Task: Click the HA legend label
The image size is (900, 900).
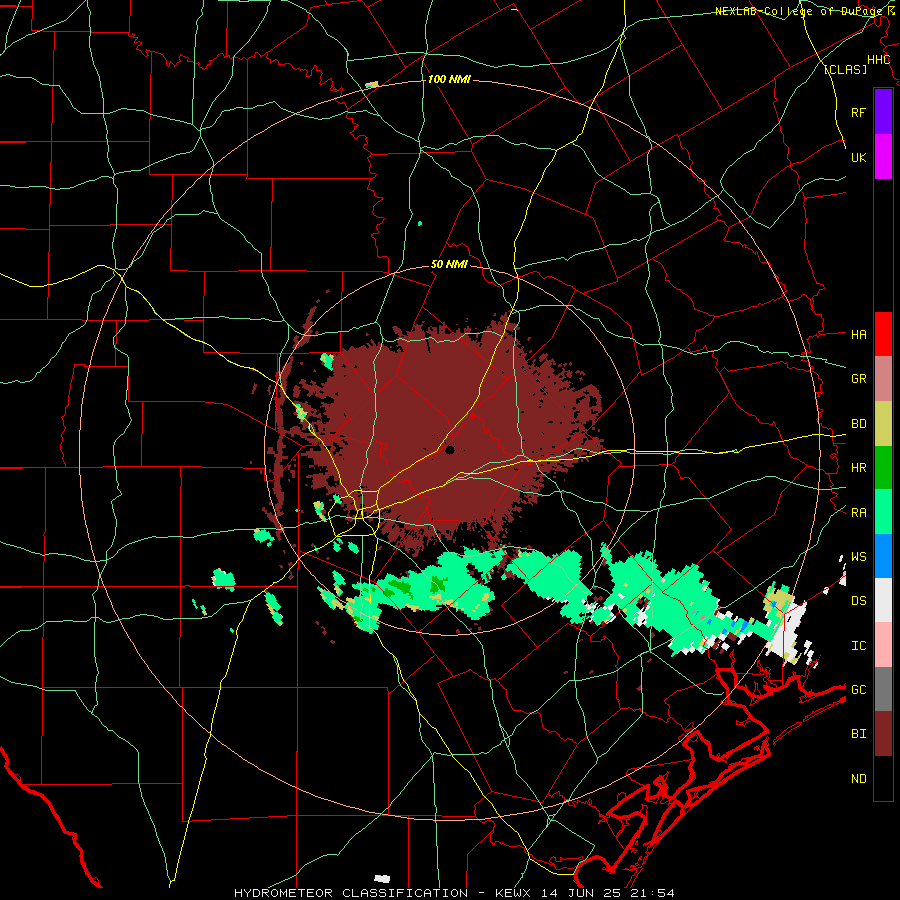Action: (858, 335)
